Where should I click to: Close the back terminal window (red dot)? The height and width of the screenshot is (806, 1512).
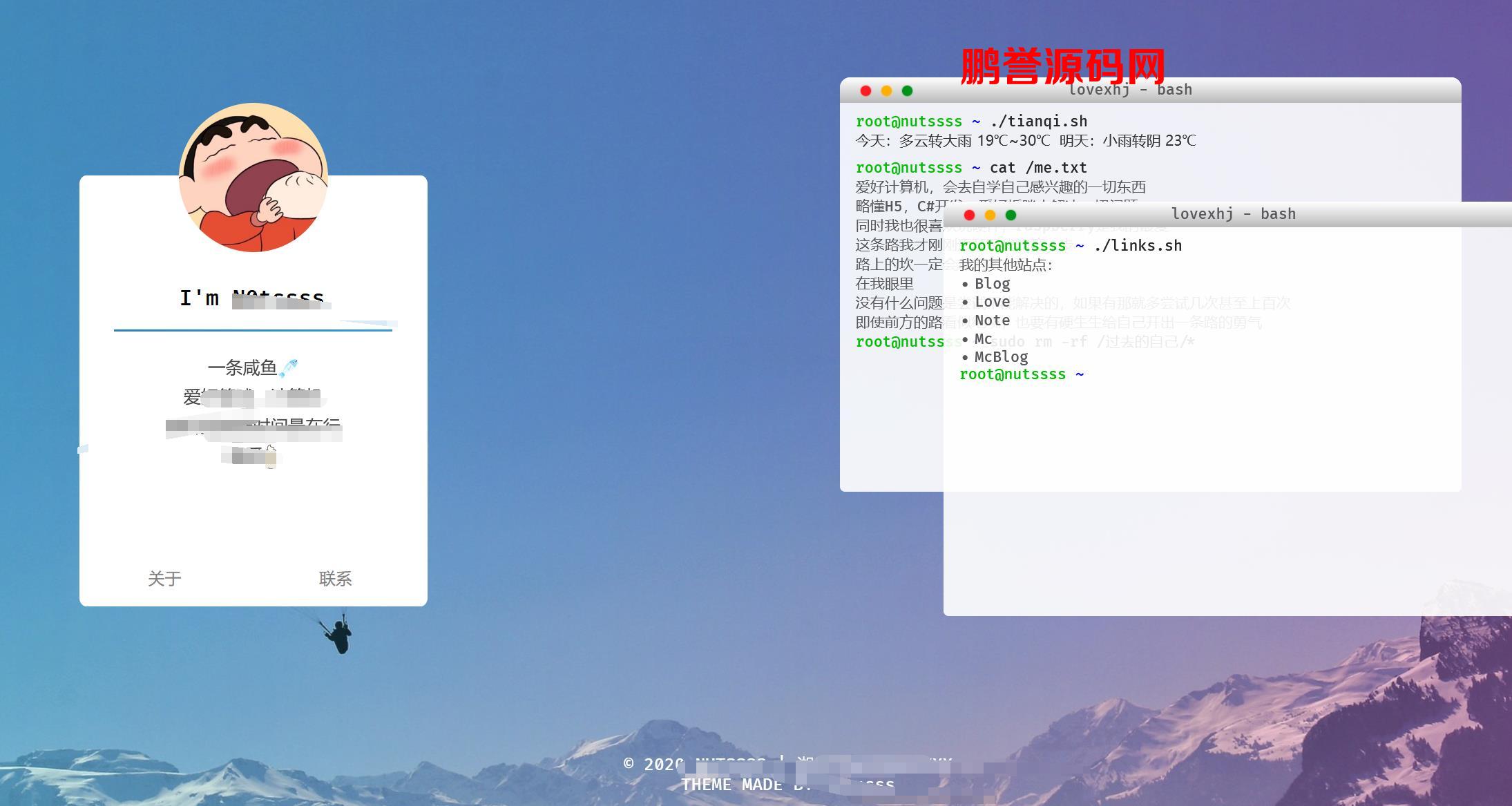(x=865, y=90)
